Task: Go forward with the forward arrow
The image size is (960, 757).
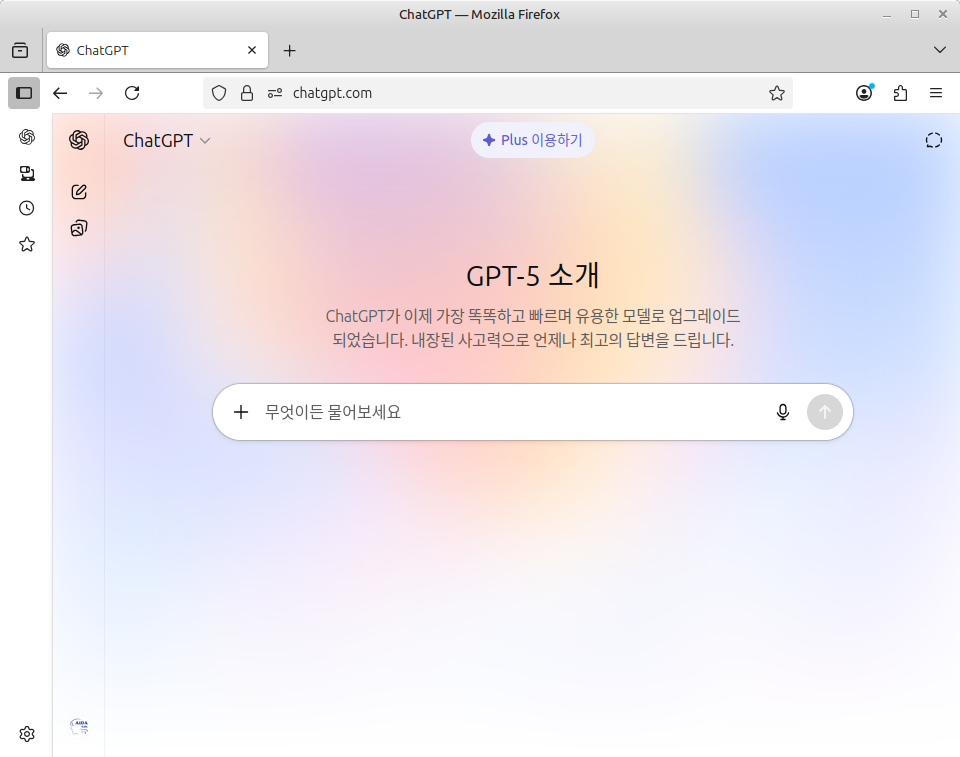Action: [x=96, y=93]
